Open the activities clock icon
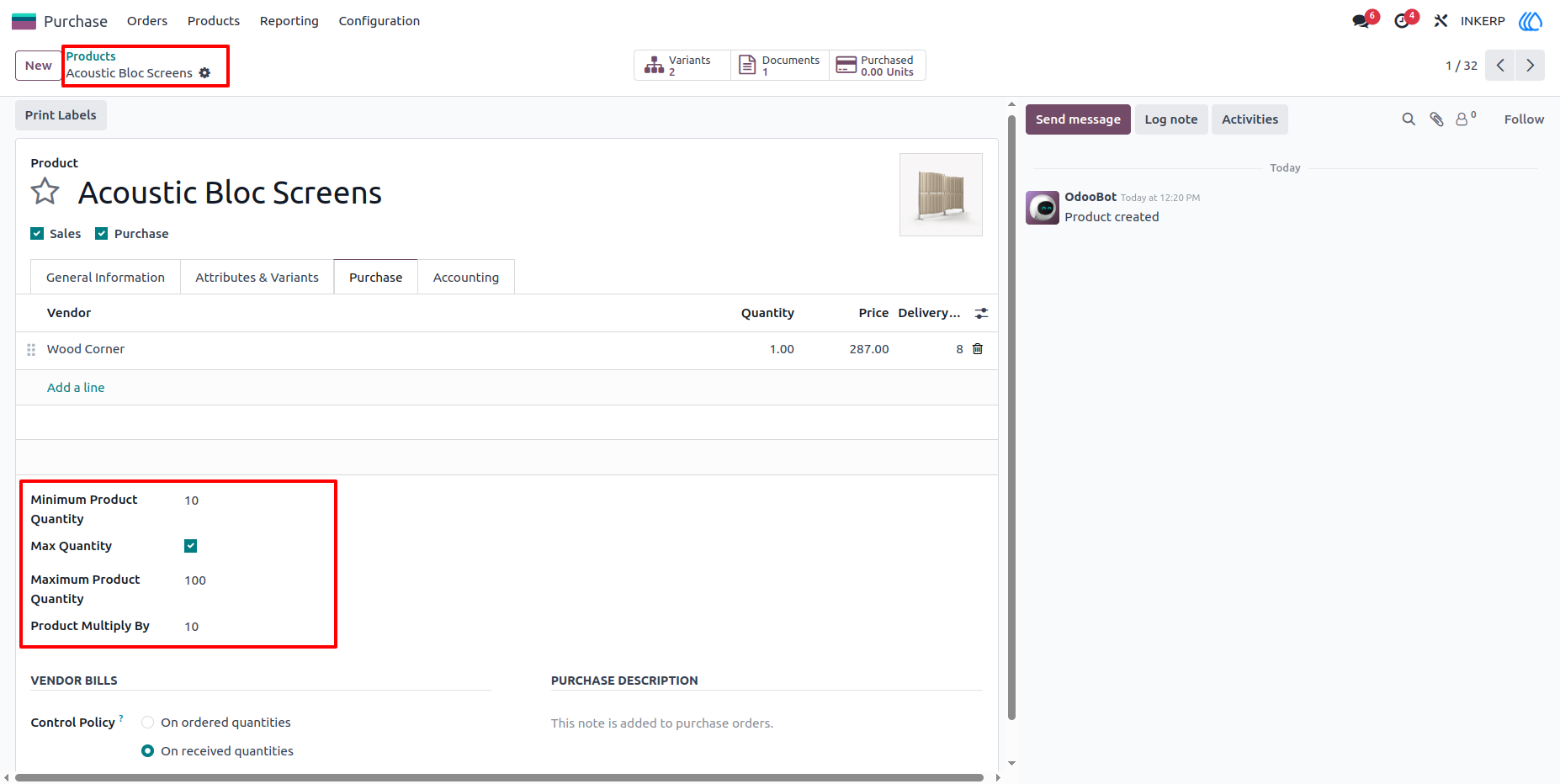Screen dimensions: 1560x784 point(1402,21)
